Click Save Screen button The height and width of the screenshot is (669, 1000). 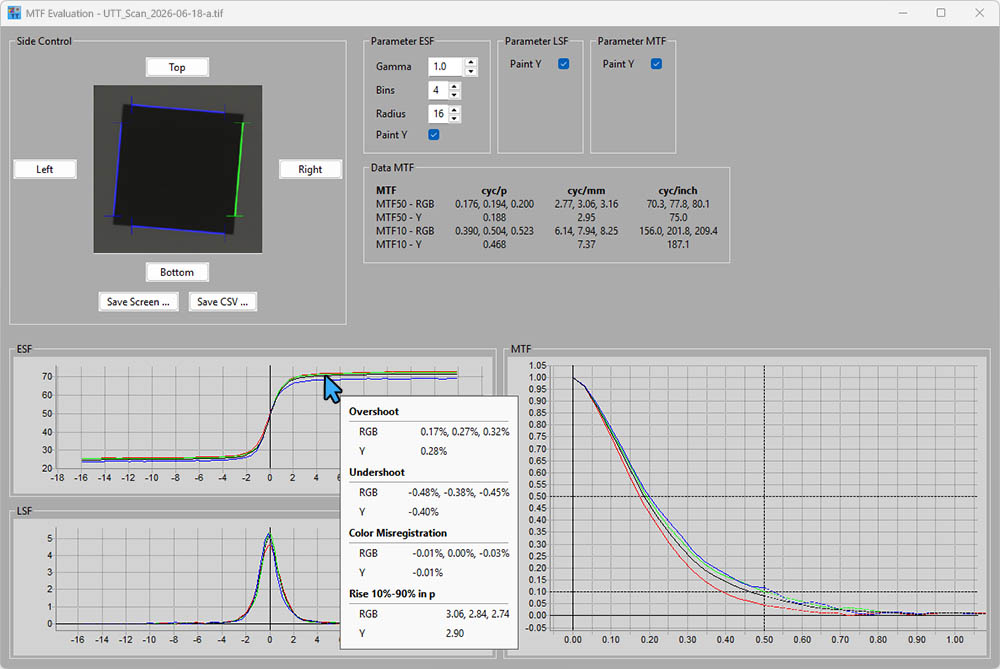click(x=138, y=302)
